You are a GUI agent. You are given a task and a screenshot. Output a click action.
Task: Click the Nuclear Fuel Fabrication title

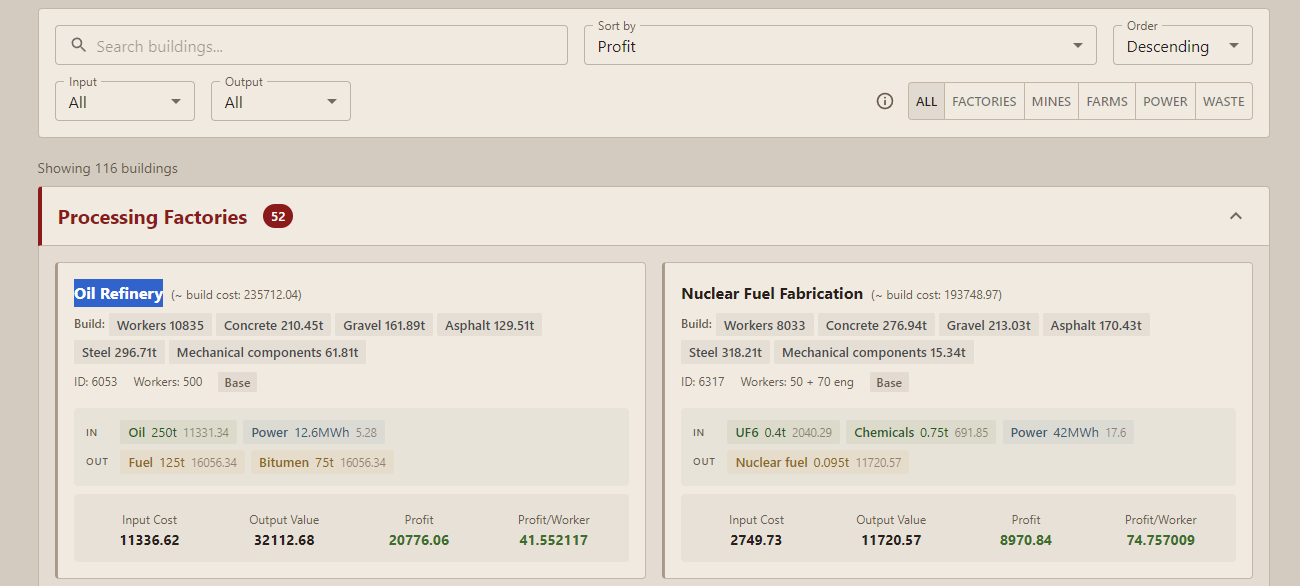click(772, 293)
